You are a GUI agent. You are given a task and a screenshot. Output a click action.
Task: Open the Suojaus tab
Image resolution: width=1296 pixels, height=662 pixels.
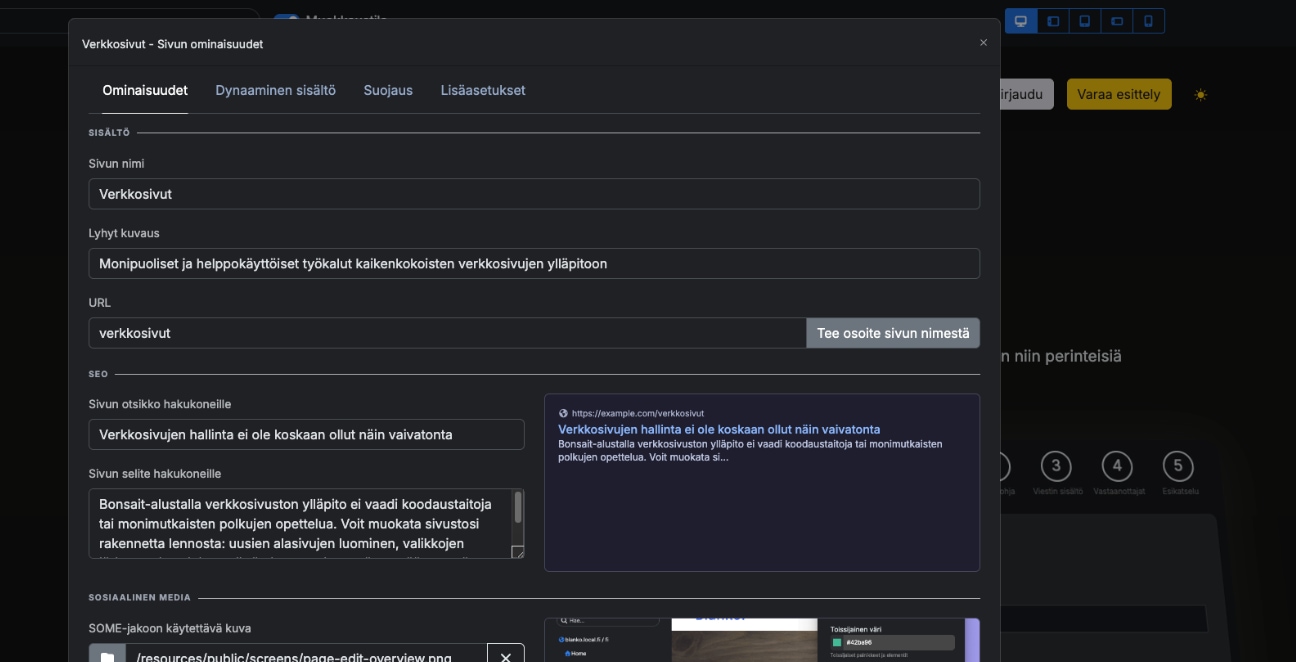tap(388, 90)
